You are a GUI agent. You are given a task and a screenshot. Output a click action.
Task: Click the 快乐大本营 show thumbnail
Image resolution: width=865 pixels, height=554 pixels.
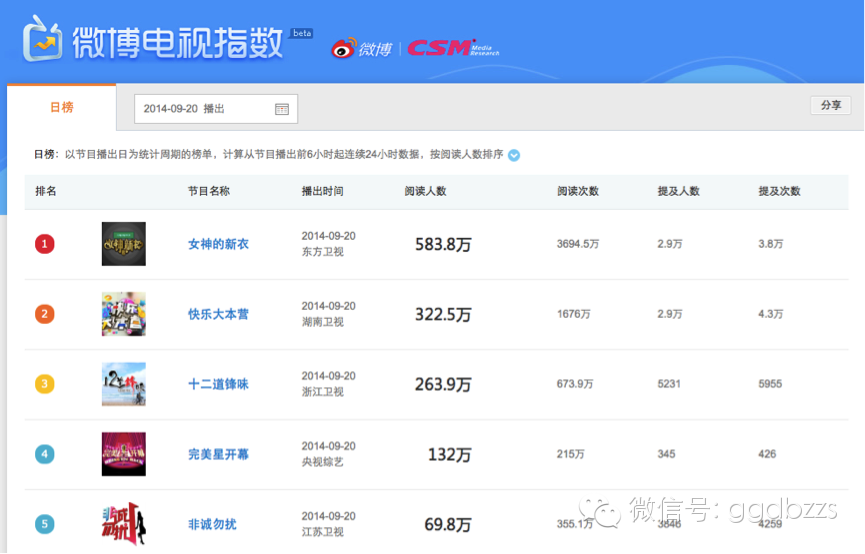[123, 314]
